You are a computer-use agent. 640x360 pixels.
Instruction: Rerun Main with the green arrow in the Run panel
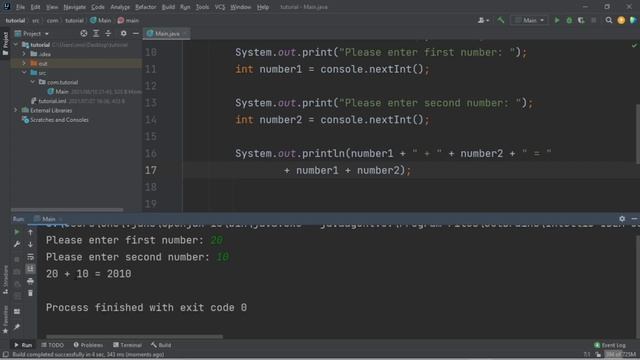click(17, 232)
